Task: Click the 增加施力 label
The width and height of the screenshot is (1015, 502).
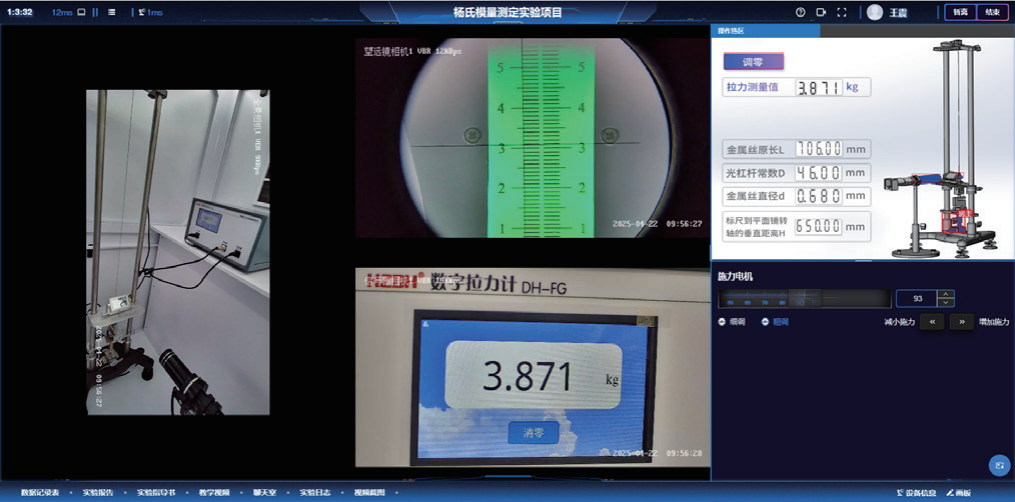Action: tap(994, 322)
